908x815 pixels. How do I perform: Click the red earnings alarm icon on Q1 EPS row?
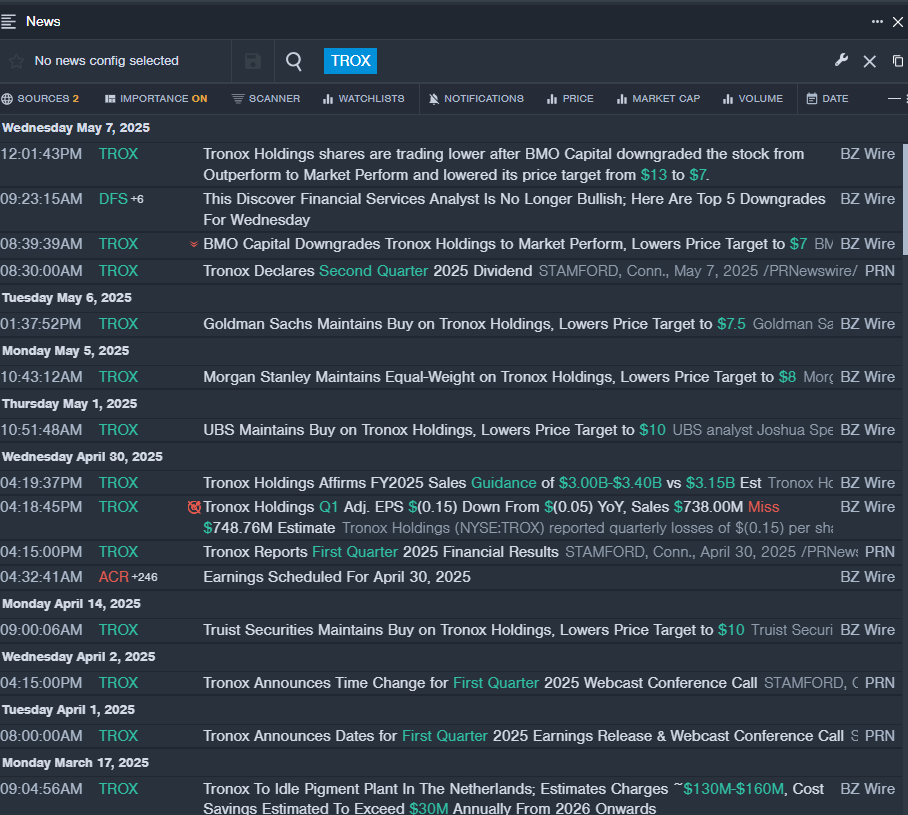click(195, 507)
